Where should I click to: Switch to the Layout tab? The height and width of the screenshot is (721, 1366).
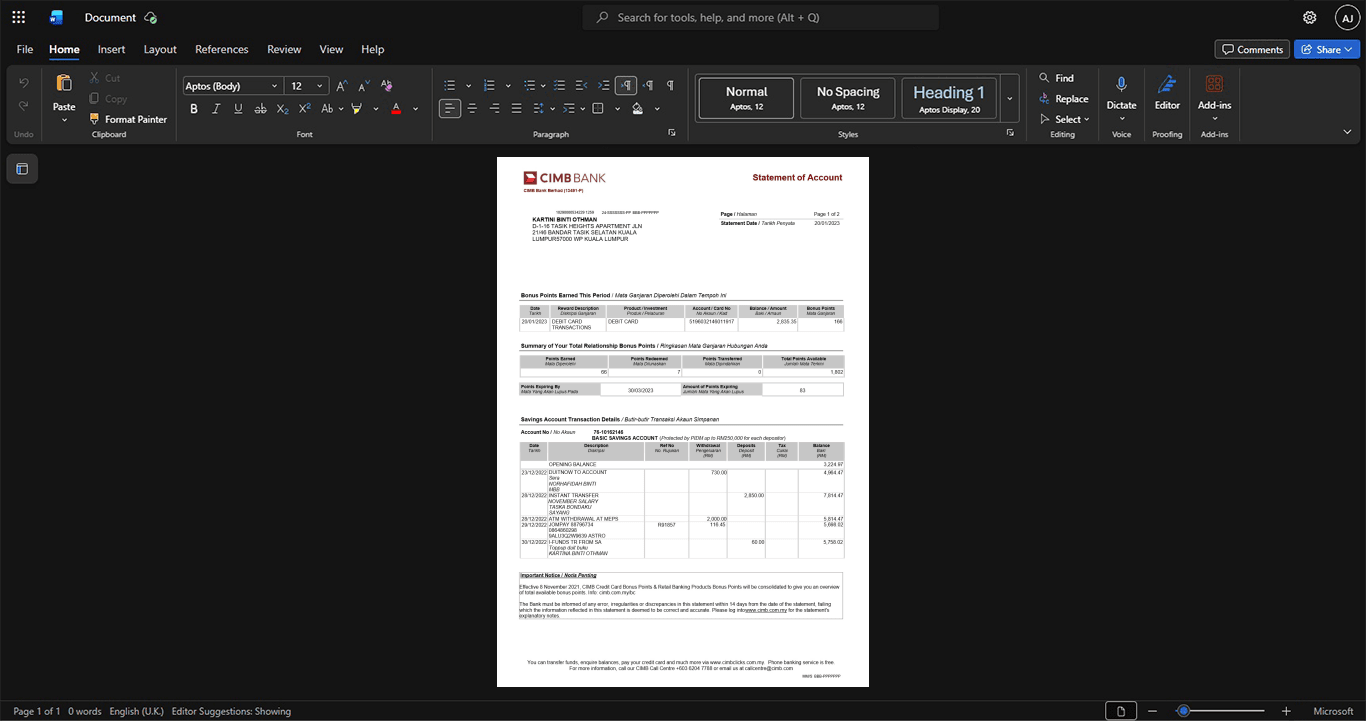[160, 49]
